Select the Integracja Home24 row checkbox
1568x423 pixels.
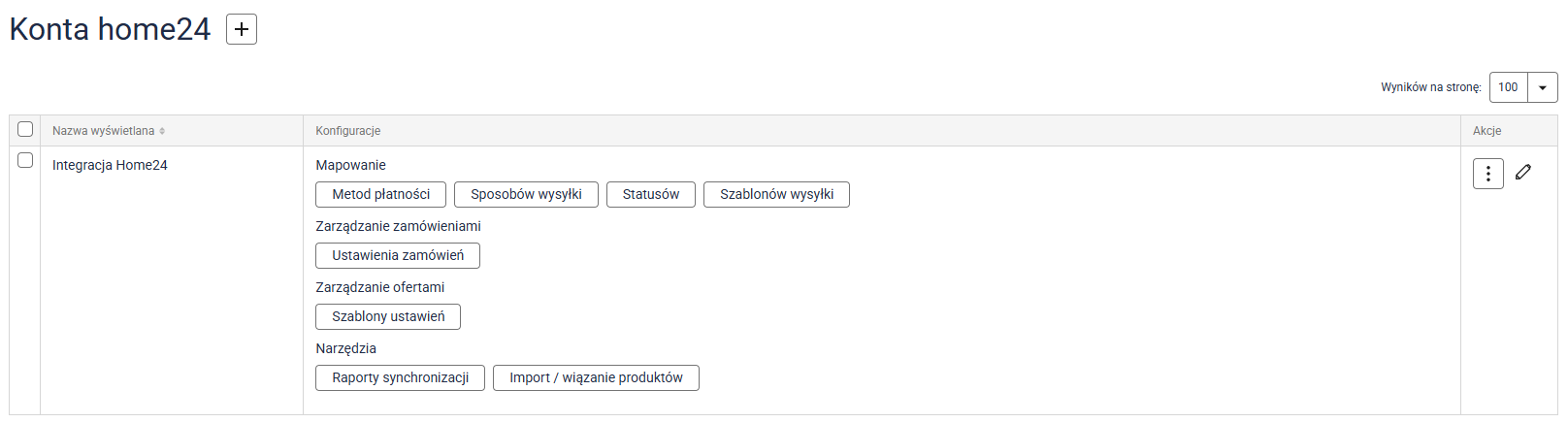(x=25, y=160)
